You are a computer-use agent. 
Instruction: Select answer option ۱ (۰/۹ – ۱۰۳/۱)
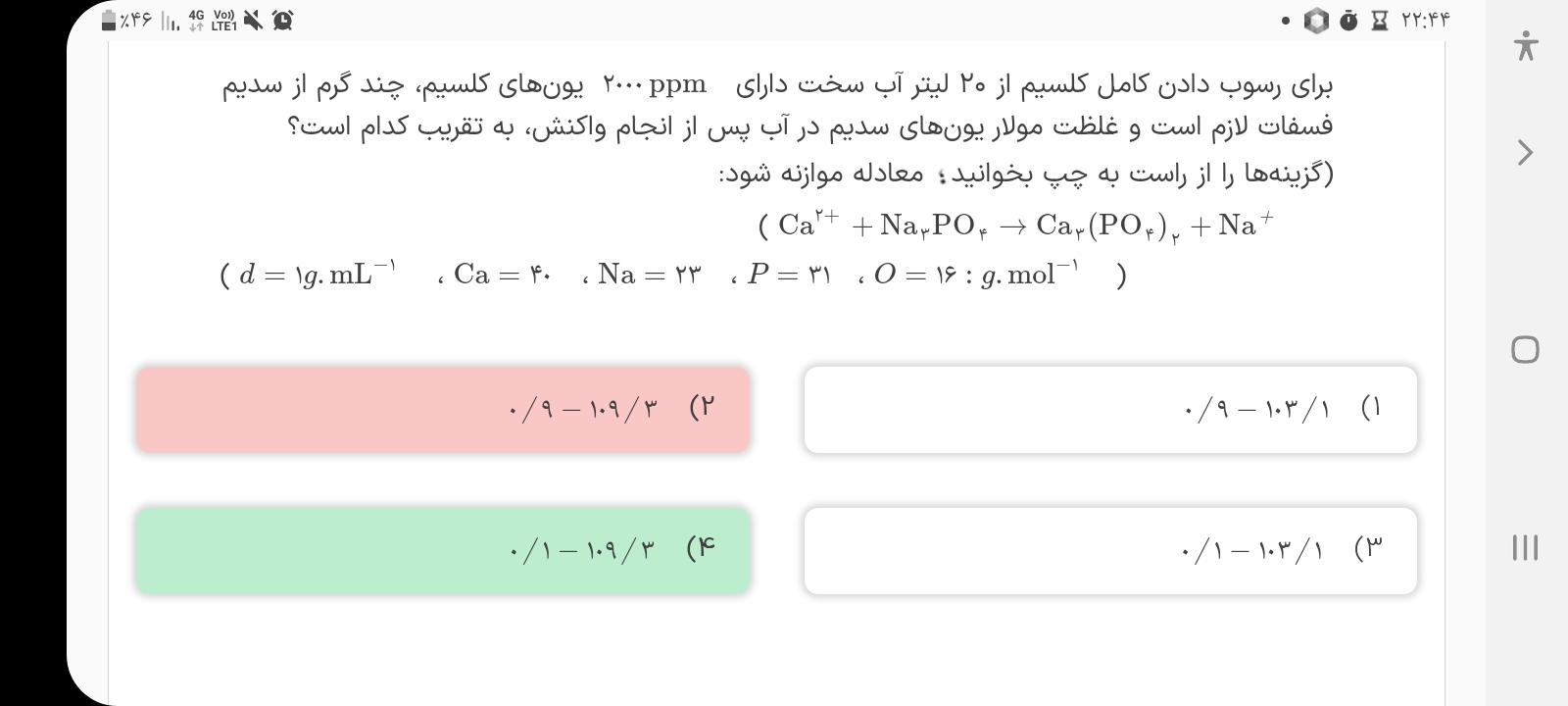point(1109,409)
